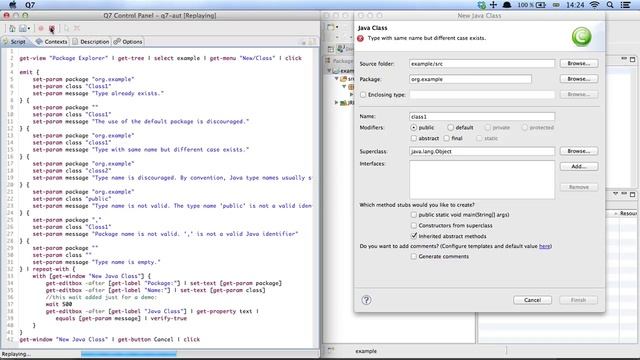This screenshot has height=360, width=640.
Task: Enable Generate comments checkbox
Action: point(413,256)
